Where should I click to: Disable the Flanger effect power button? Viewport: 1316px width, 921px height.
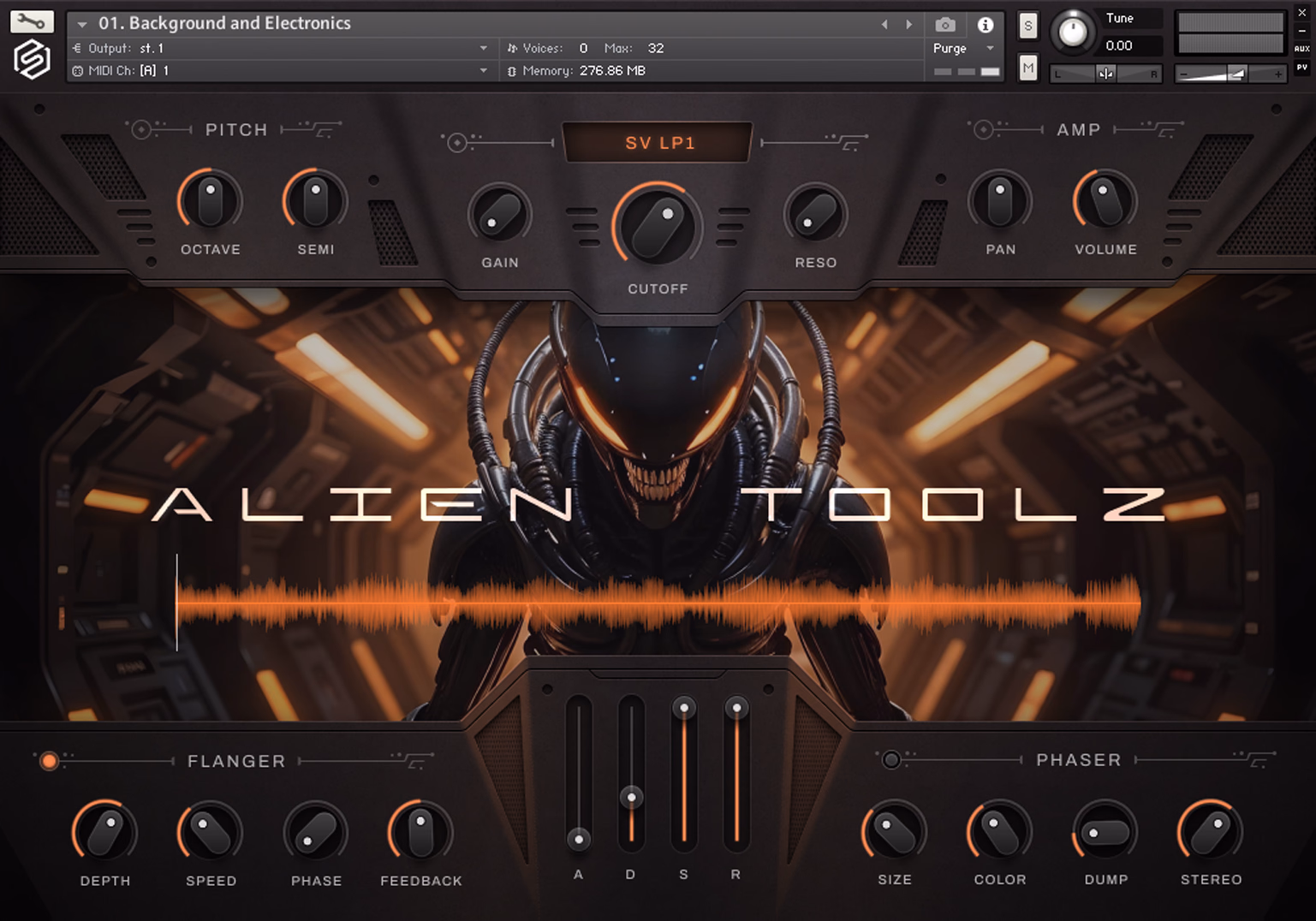tap(50, 761)
